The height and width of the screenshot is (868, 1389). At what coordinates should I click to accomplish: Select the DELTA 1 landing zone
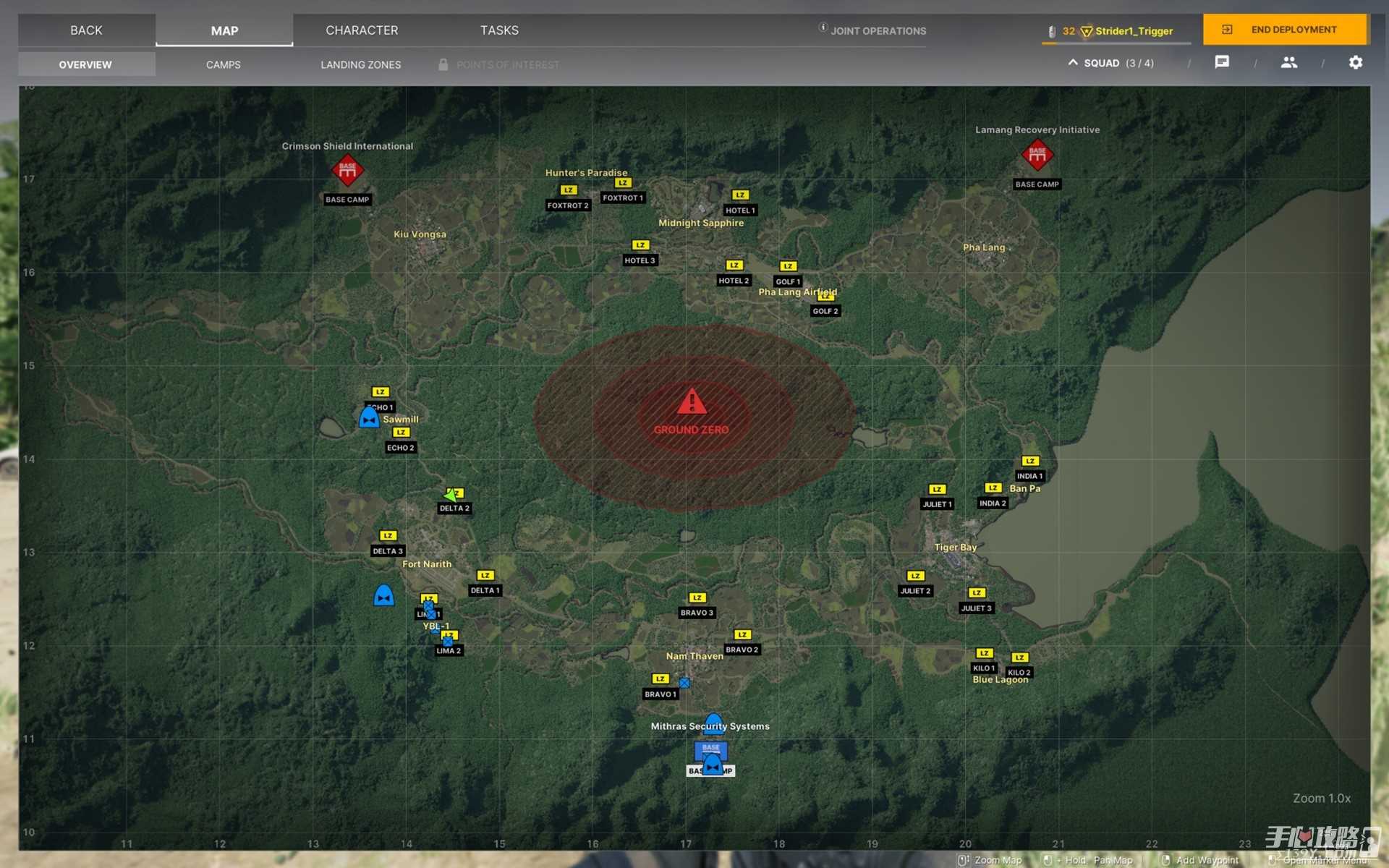tap(485, 584)
